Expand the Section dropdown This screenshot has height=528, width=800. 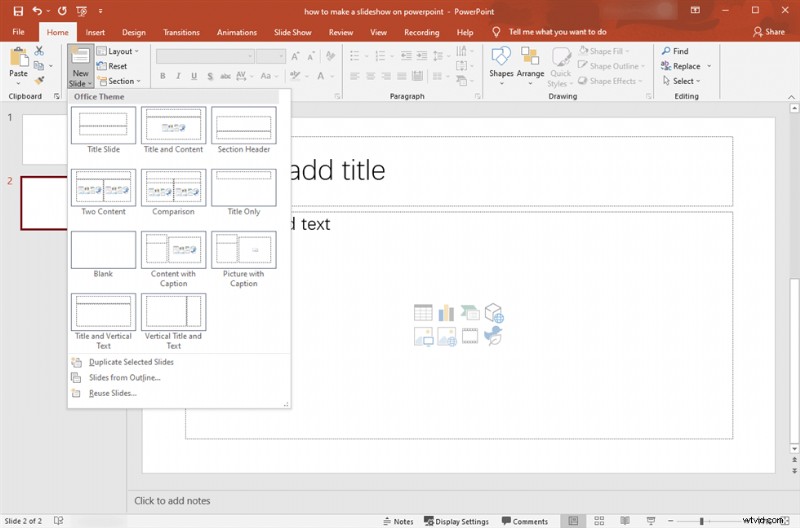119,81
